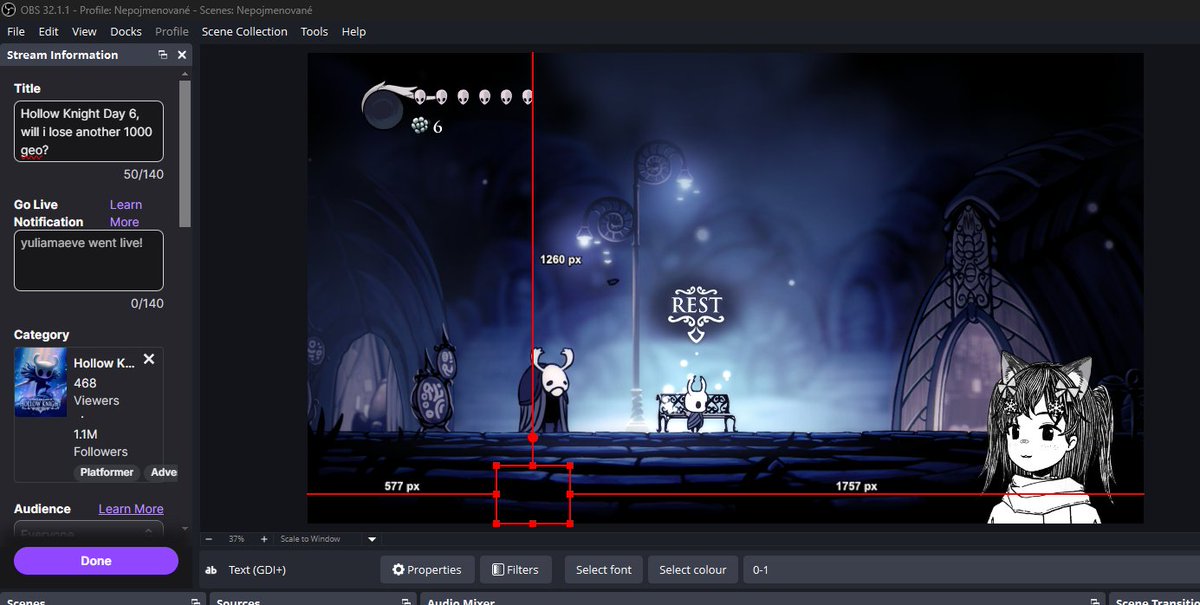Open the Scene Collection menu
The image size is (1200, 605).
pos(244,32)
